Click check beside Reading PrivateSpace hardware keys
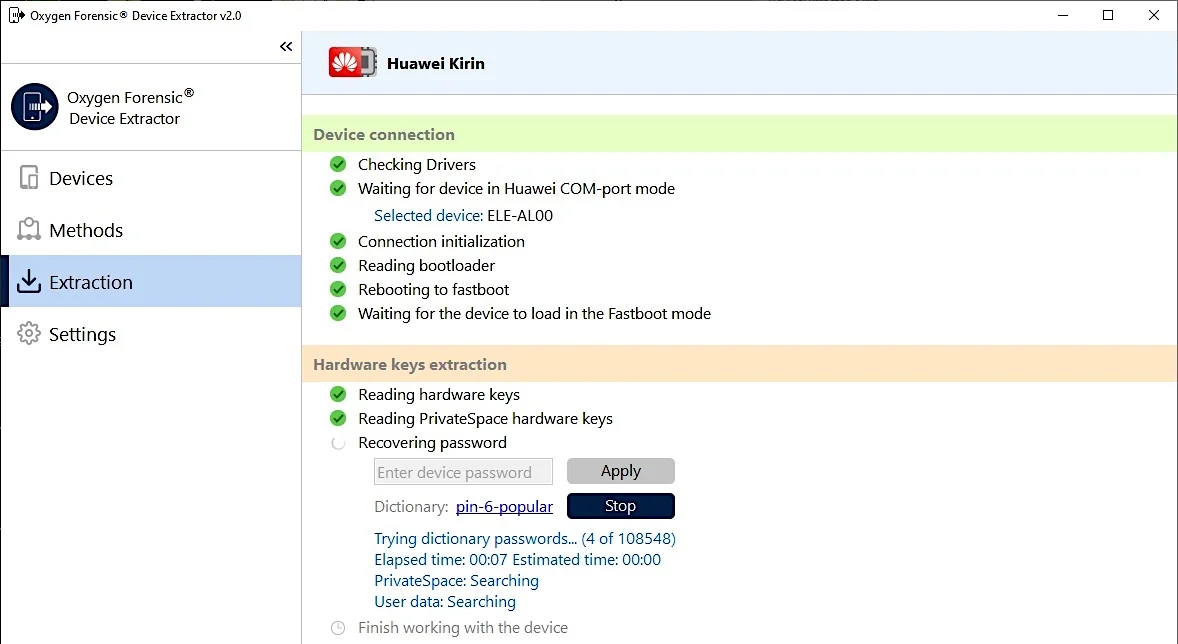Image resolution: width=1178 pixels, height=644 pixels. [338, 418]
